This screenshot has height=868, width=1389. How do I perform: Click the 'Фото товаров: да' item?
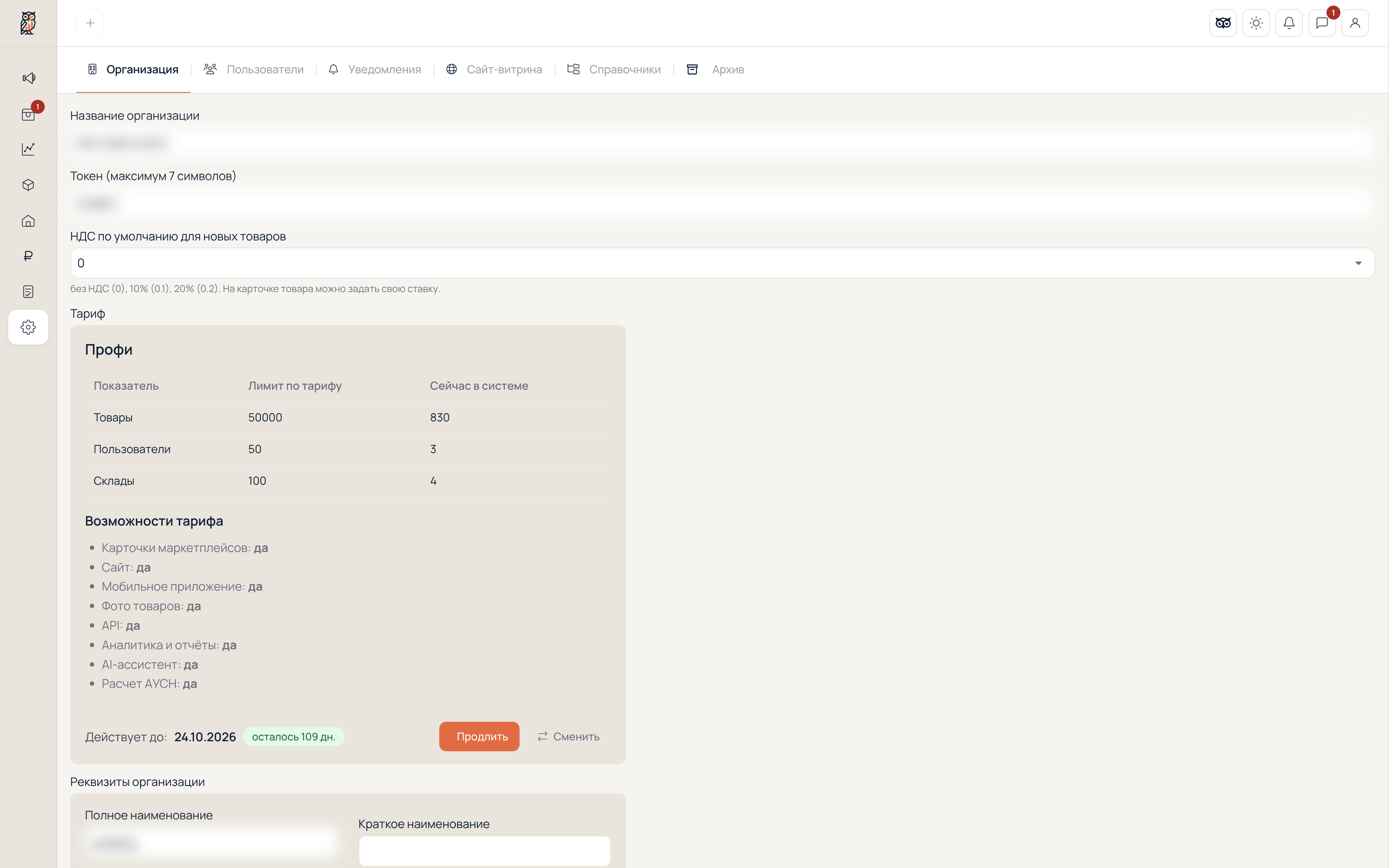coord(151,606)
